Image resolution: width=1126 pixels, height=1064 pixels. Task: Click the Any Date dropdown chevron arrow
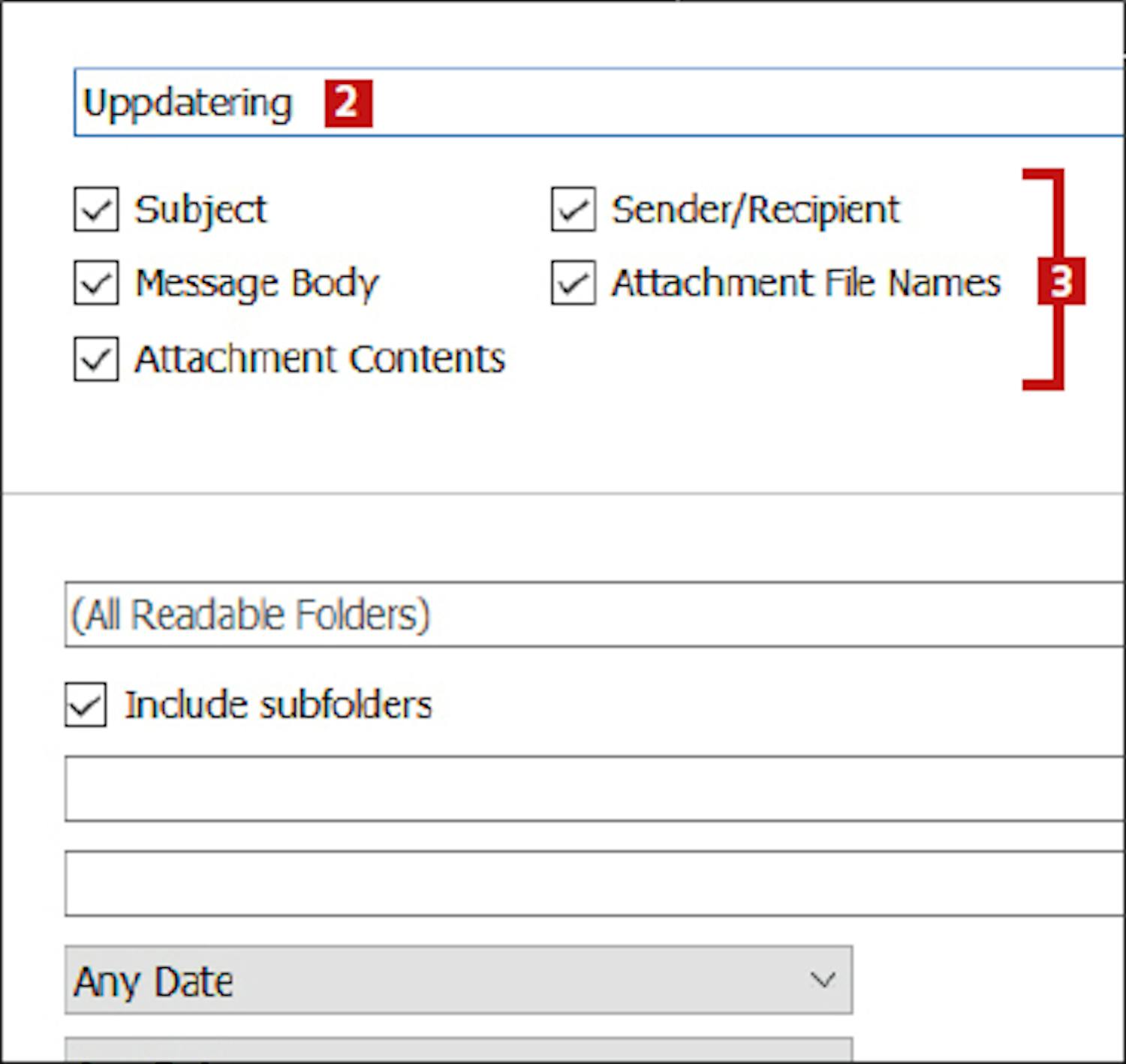pyautogui.click(x=823, y=980)
